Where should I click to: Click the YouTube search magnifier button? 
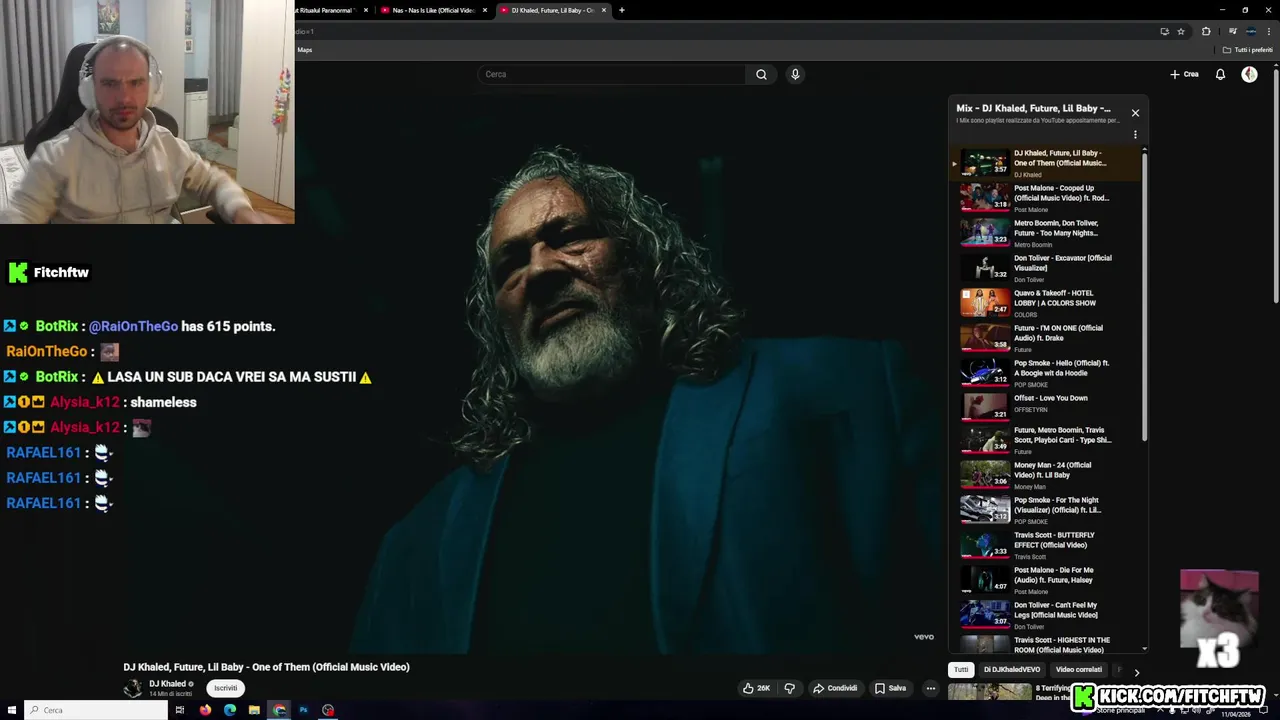761,74
